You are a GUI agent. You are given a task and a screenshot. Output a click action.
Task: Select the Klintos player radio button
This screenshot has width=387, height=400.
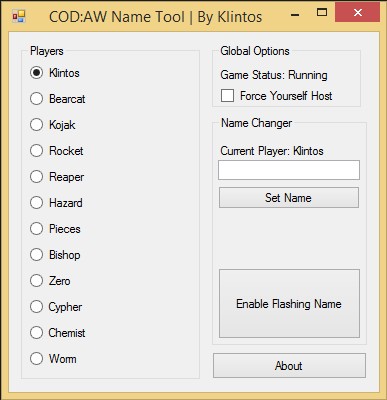55,73
